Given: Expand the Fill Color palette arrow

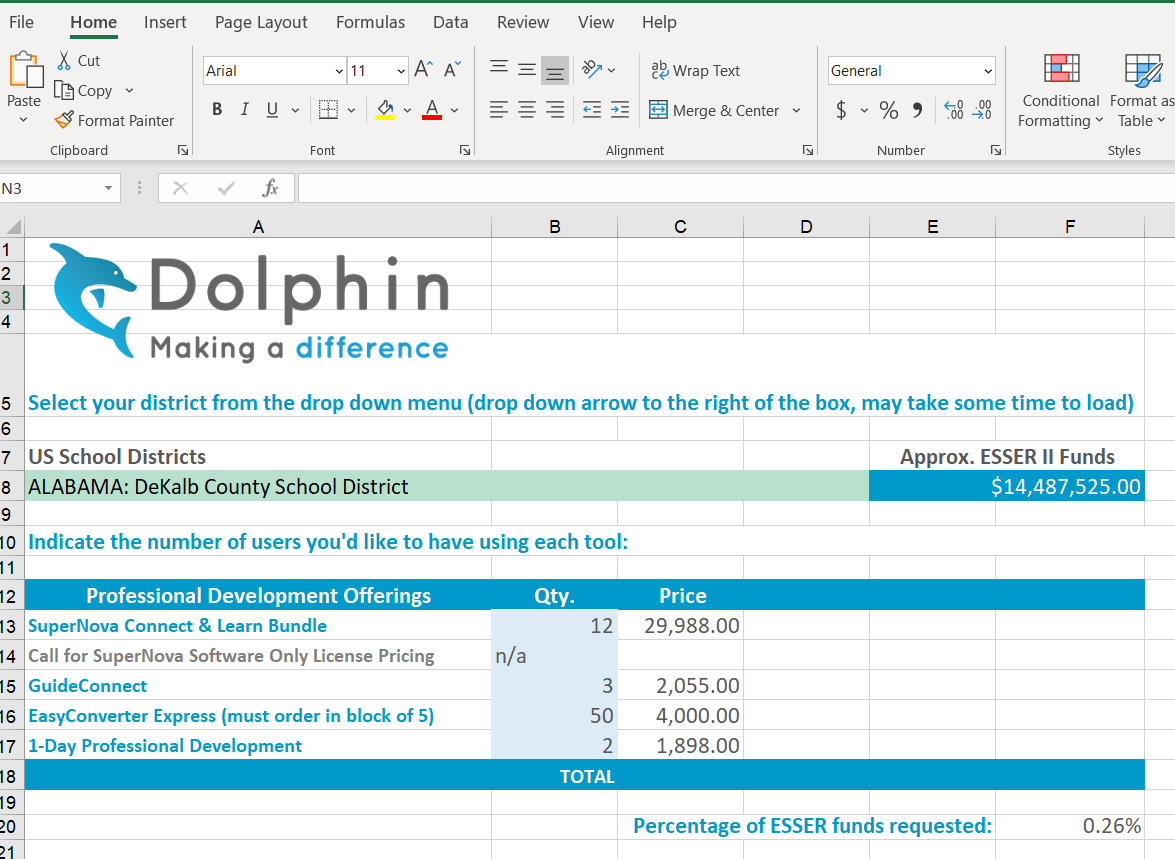Looking at the screenshot, I should [x=407, y=110].
